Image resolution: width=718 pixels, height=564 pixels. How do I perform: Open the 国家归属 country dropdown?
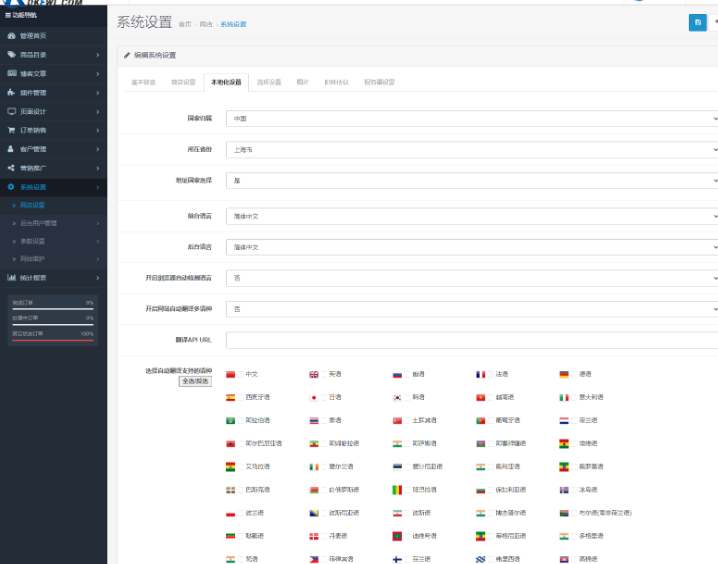(471, 118)
